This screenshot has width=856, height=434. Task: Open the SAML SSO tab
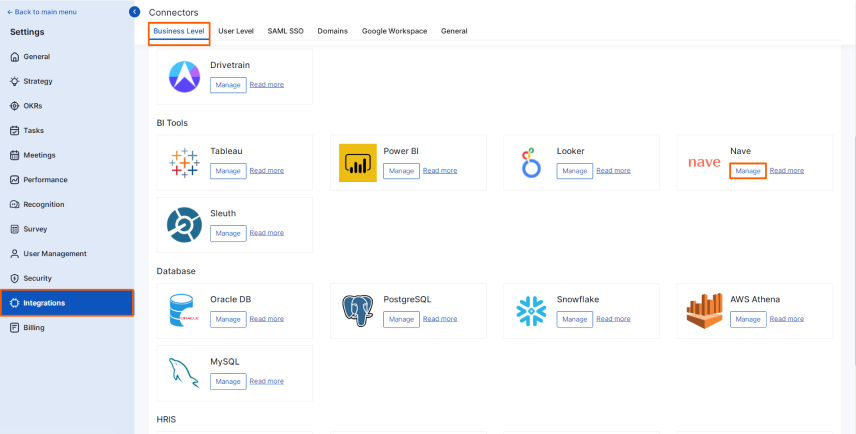click(x=286, y=31)
